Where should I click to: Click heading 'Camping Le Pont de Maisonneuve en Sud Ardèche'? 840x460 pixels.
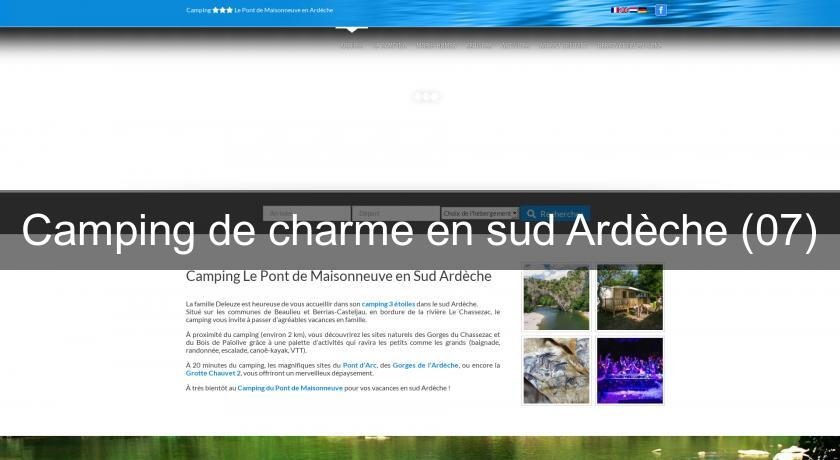339,276
